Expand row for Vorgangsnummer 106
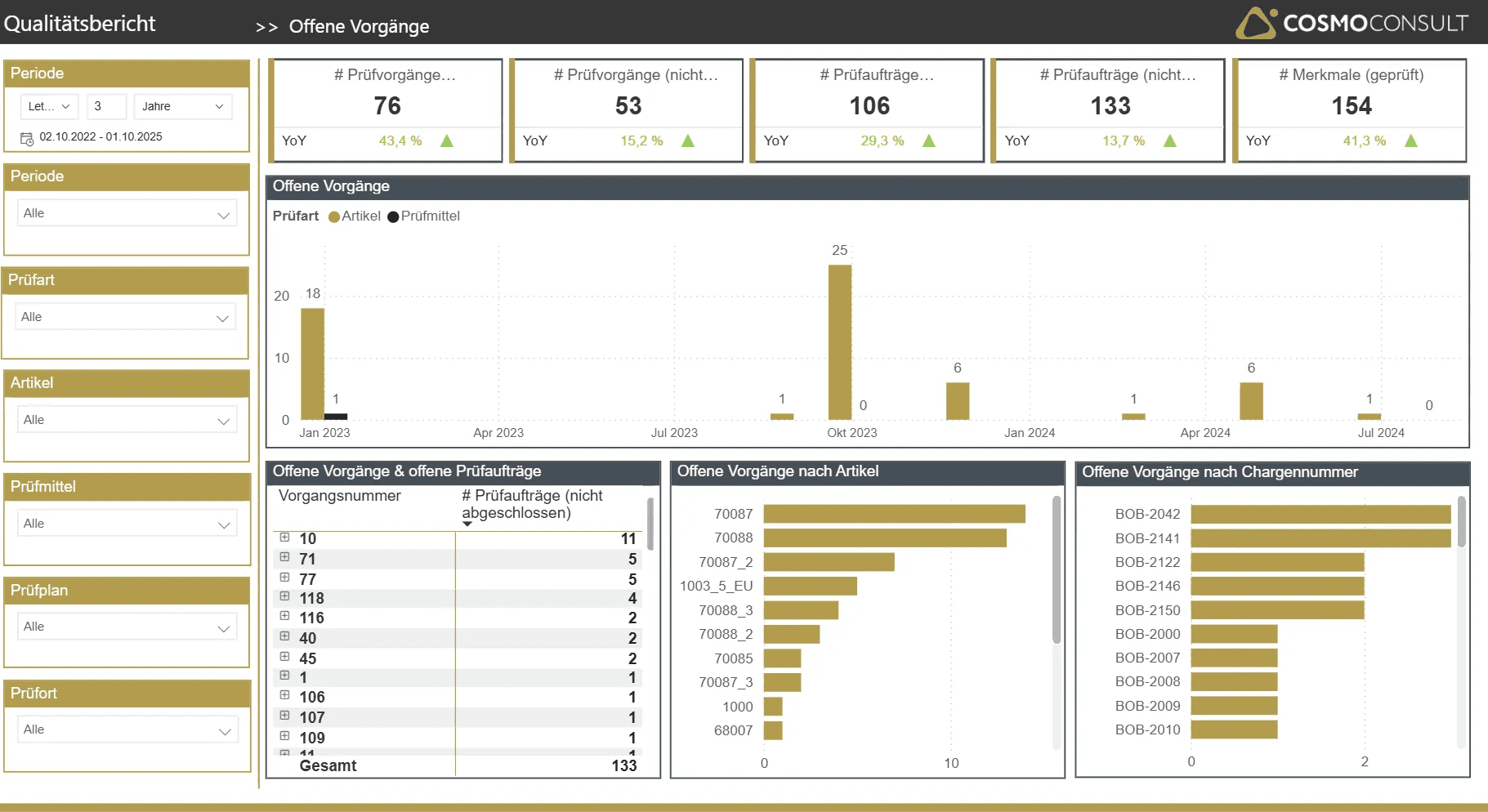The width and height of the screenshot is (1488, 812). click(x=284, y=695)
